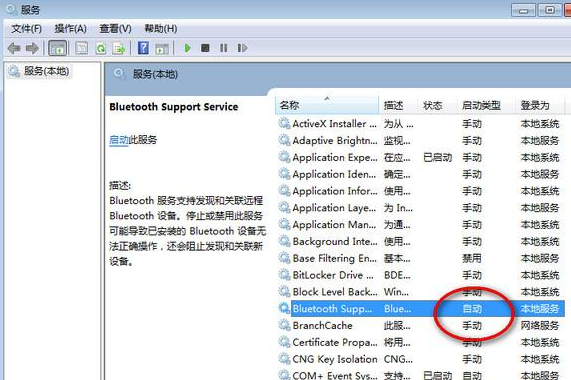
Task: Select the Adaptive Brightness service row
Action: [420, 140]
